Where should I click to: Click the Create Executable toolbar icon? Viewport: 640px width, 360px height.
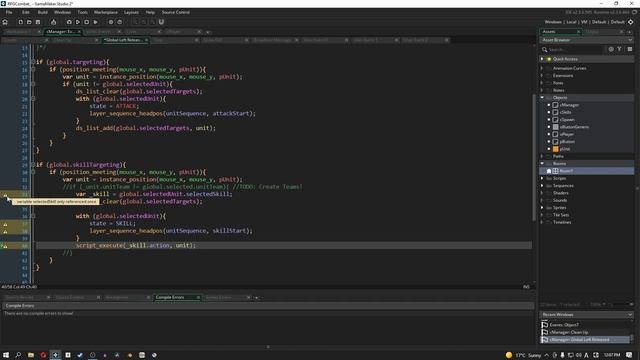[53, 22]
